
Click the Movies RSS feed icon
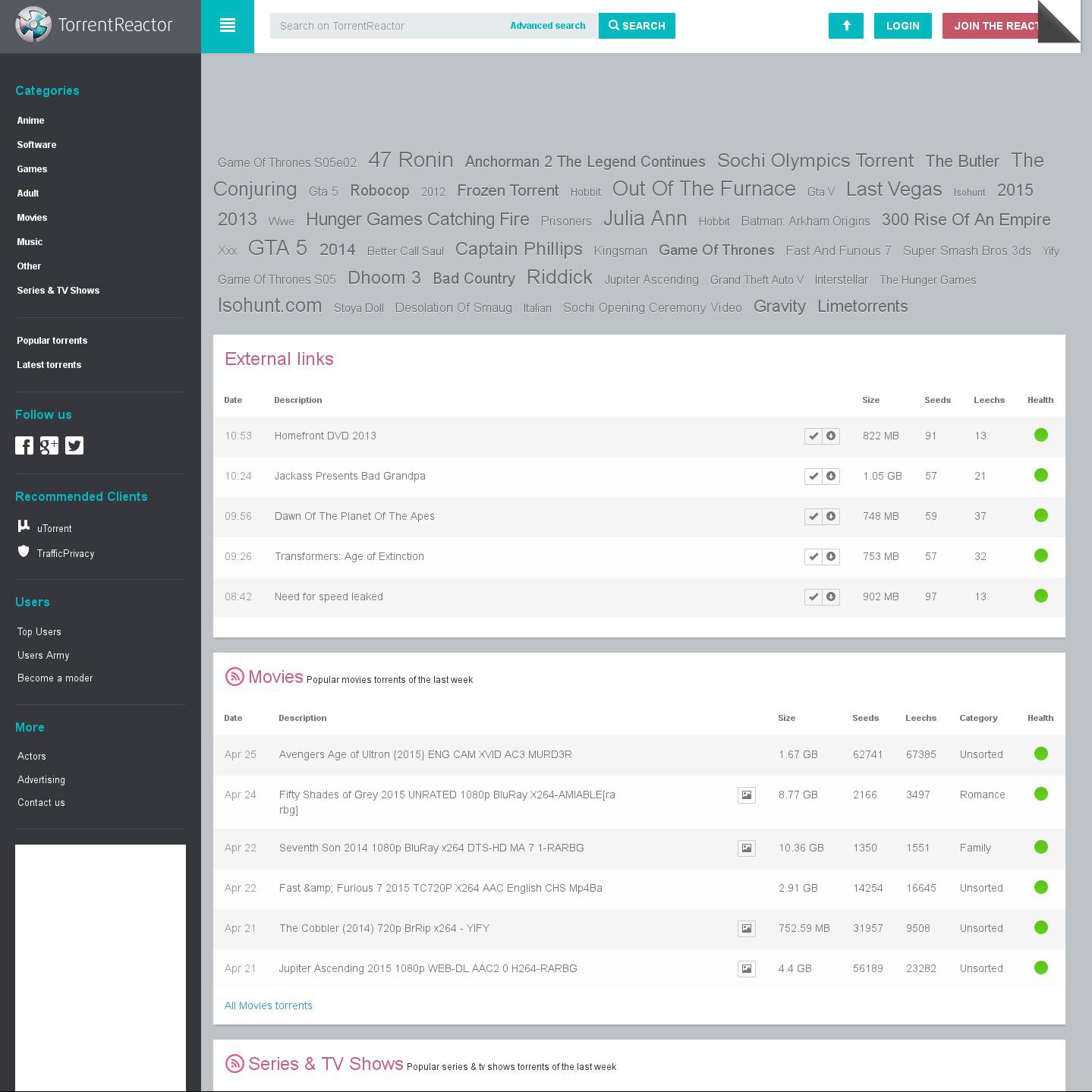tap(234, 676)
